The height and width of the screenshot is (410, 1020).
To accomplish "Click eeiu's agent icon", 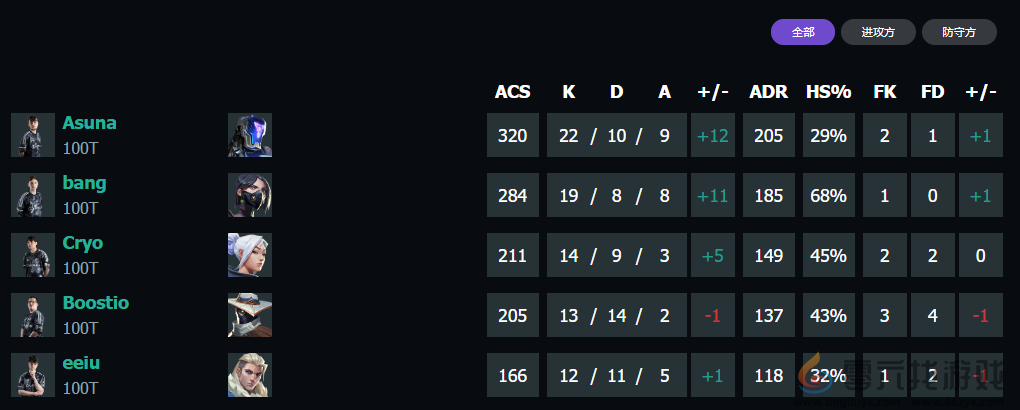I will pos(250,375).
